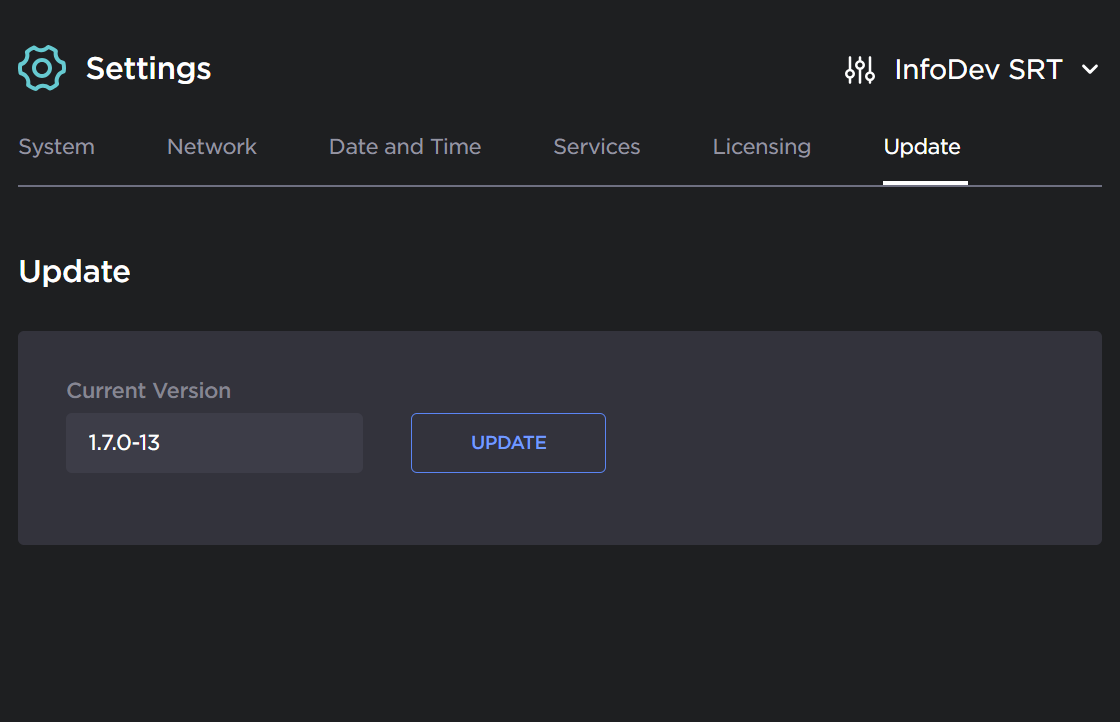
Task: Click the blank area below the Update panel
Action: [x=560, y=630]
